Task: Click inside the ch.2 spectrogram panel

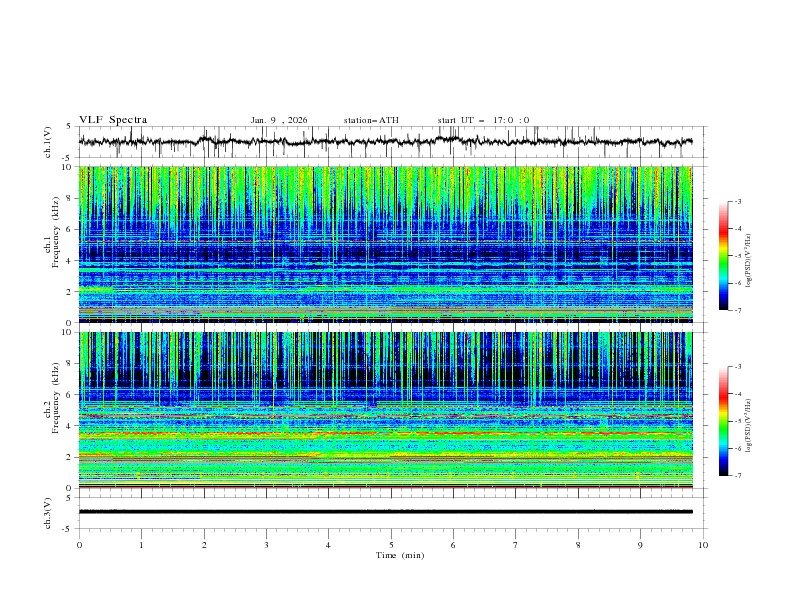Action: point(385,410)
